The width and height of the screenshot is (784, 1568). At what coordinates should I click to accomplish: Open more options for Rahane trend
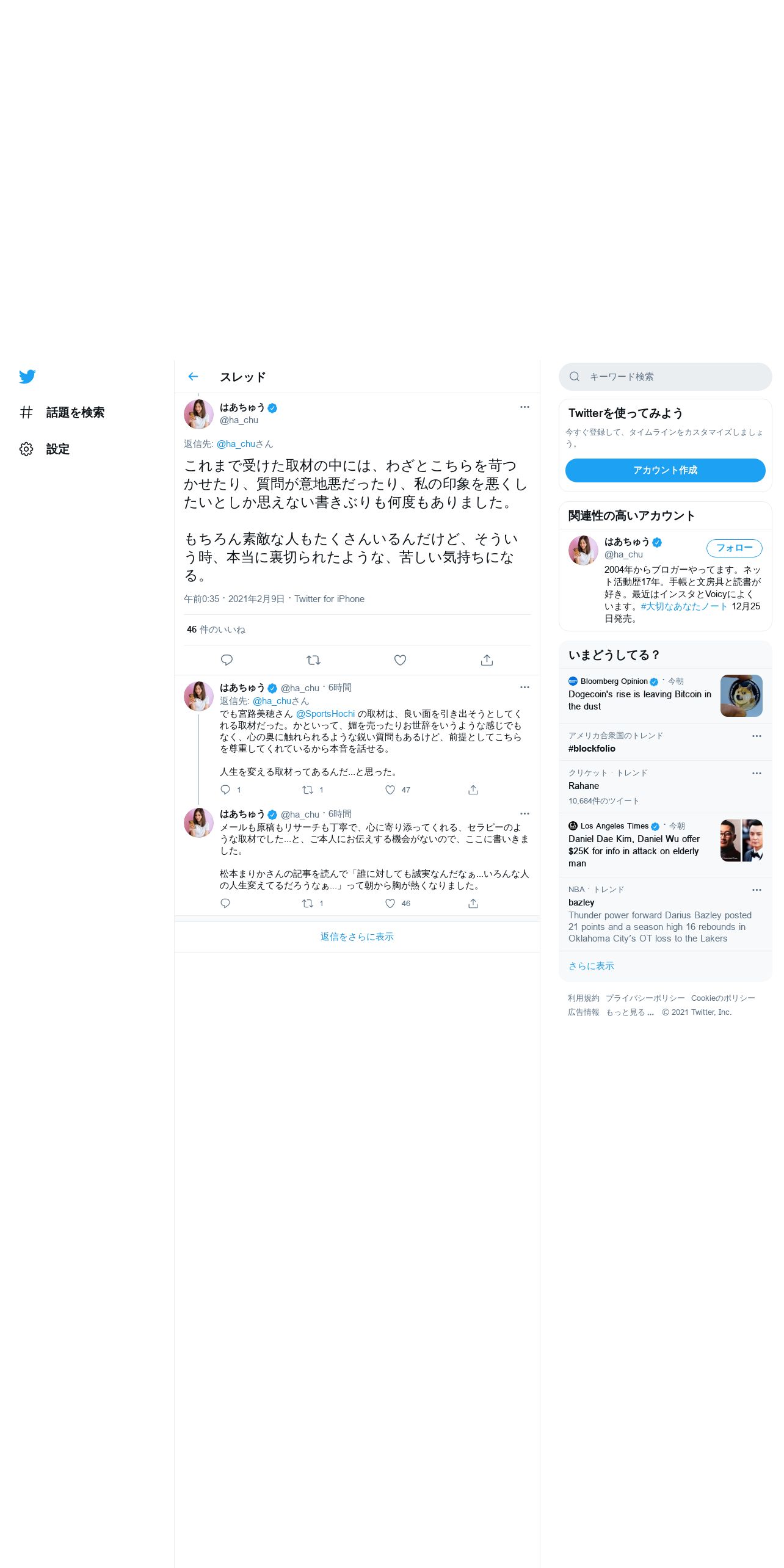point(757,773)
